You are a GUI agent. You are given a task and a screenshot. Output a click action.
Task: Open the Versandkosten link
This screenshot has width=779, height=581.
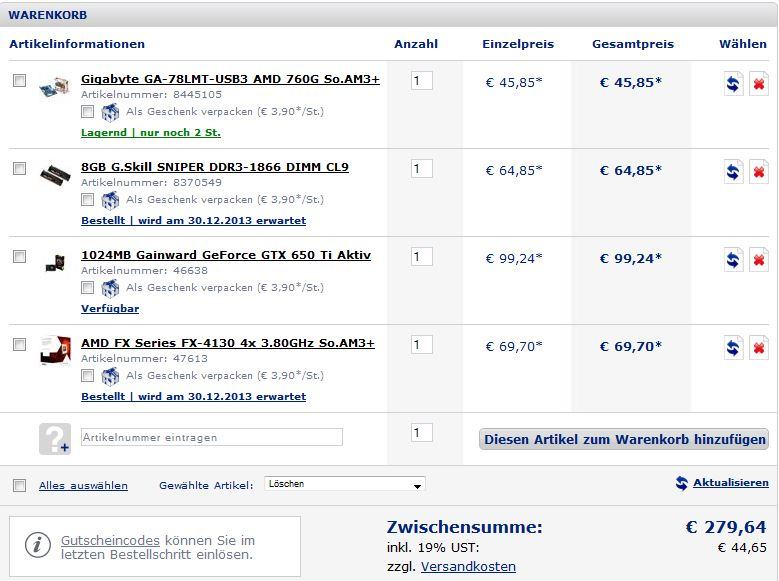(468, 567)
